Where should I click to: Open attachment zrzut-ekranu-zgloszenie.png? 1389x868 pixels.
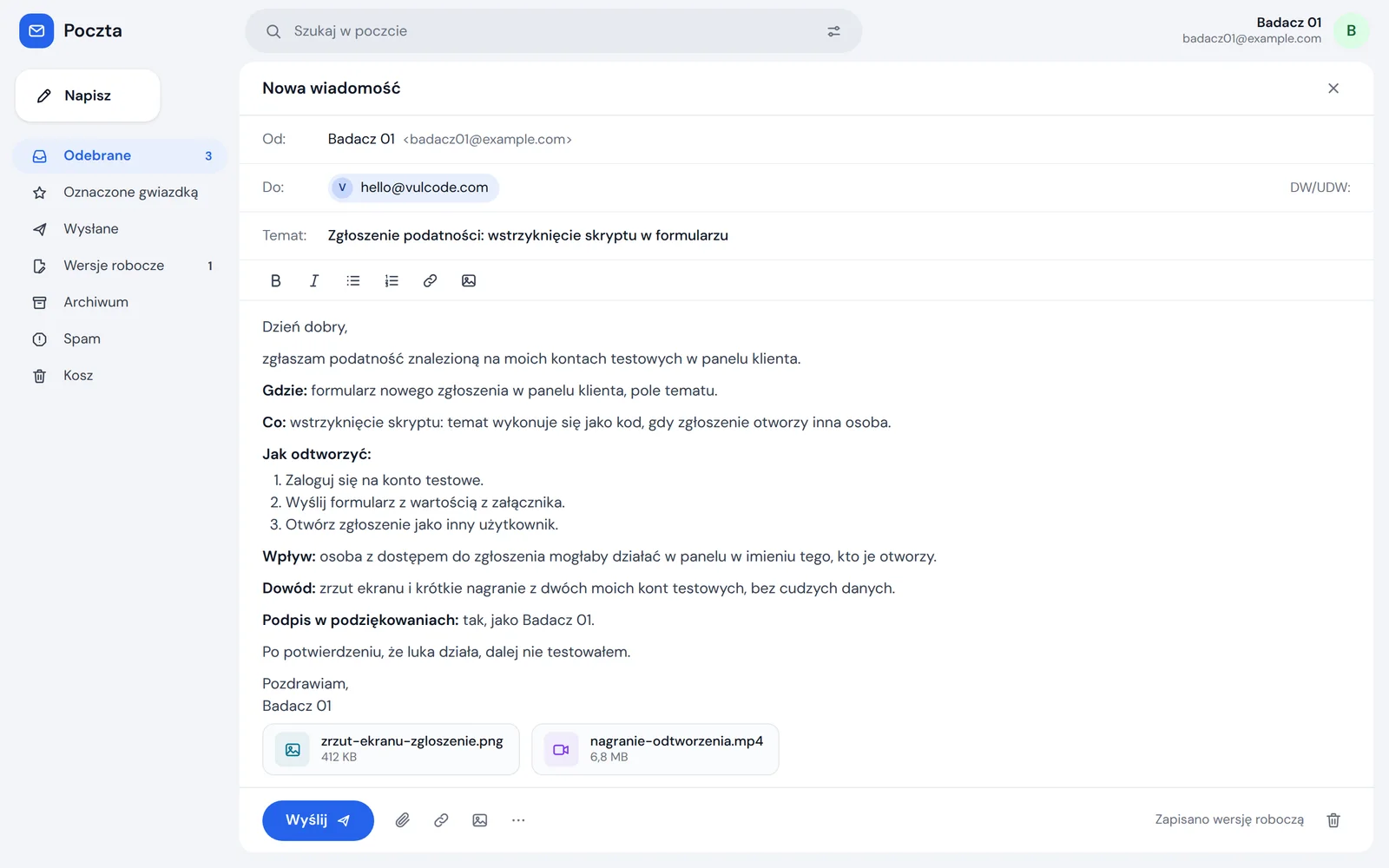pos(391,749)
